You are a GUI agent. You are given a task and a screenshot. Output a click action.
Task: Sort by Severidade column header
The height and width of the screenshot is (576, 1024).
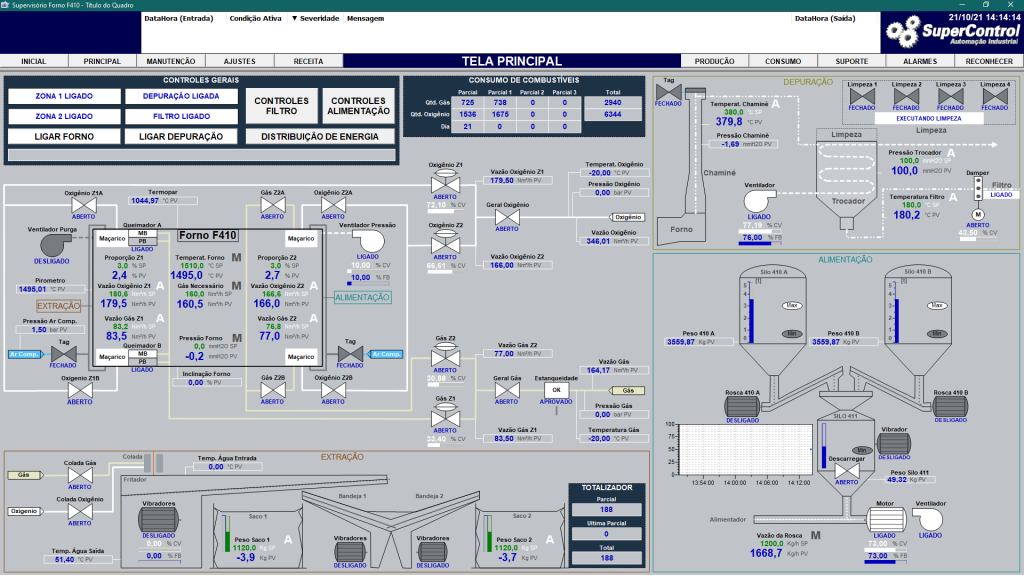315,18
